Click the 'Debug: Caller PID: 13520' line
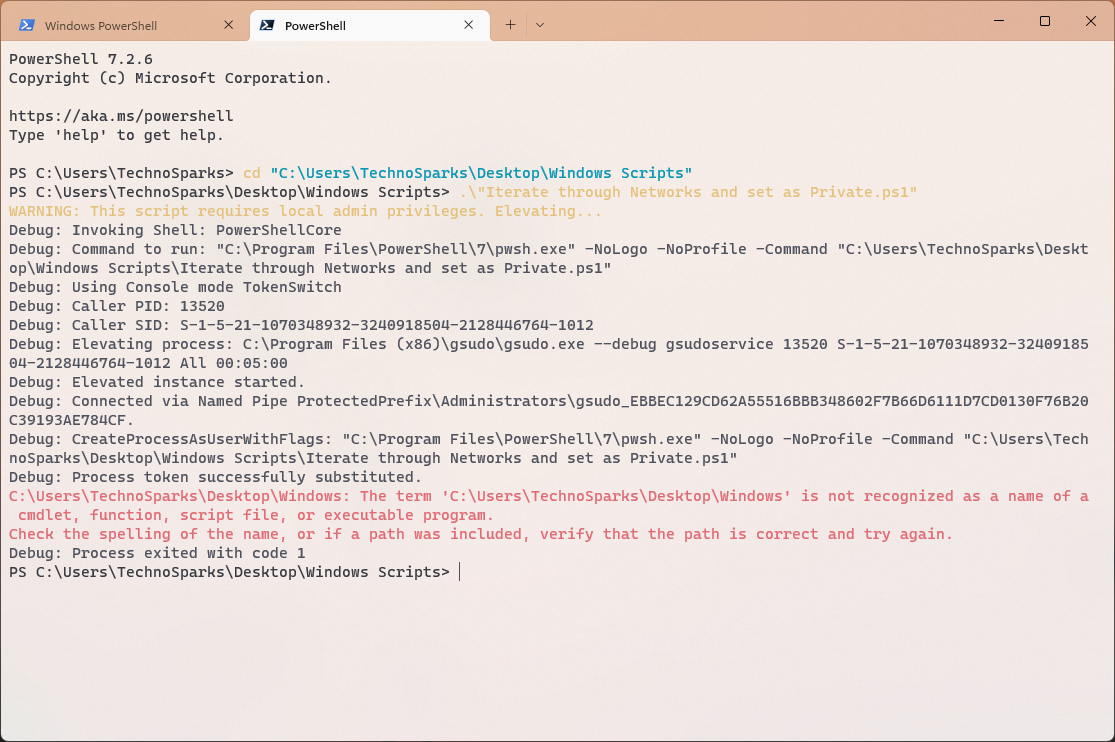The width and height of the screenshot is (1115, 742). (117, 306)
